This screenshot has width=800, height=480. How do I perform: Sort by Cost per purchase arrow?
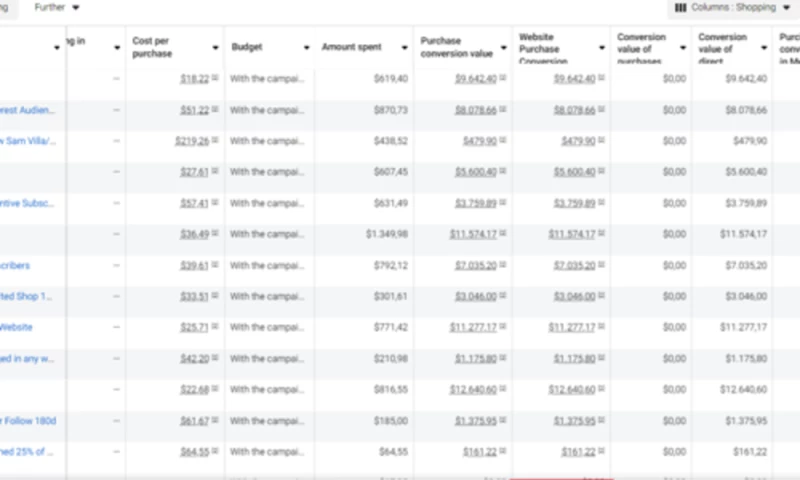click(215, 47)
